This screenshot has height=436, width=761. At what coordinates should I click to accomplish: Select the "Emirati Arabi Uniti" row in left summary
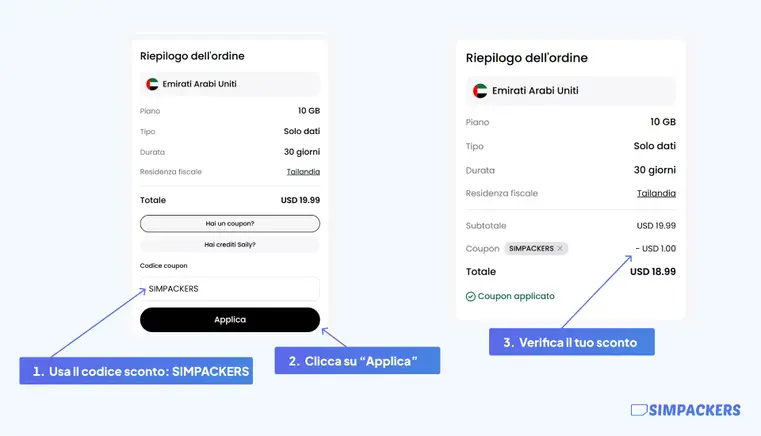[x=230, y=84]
